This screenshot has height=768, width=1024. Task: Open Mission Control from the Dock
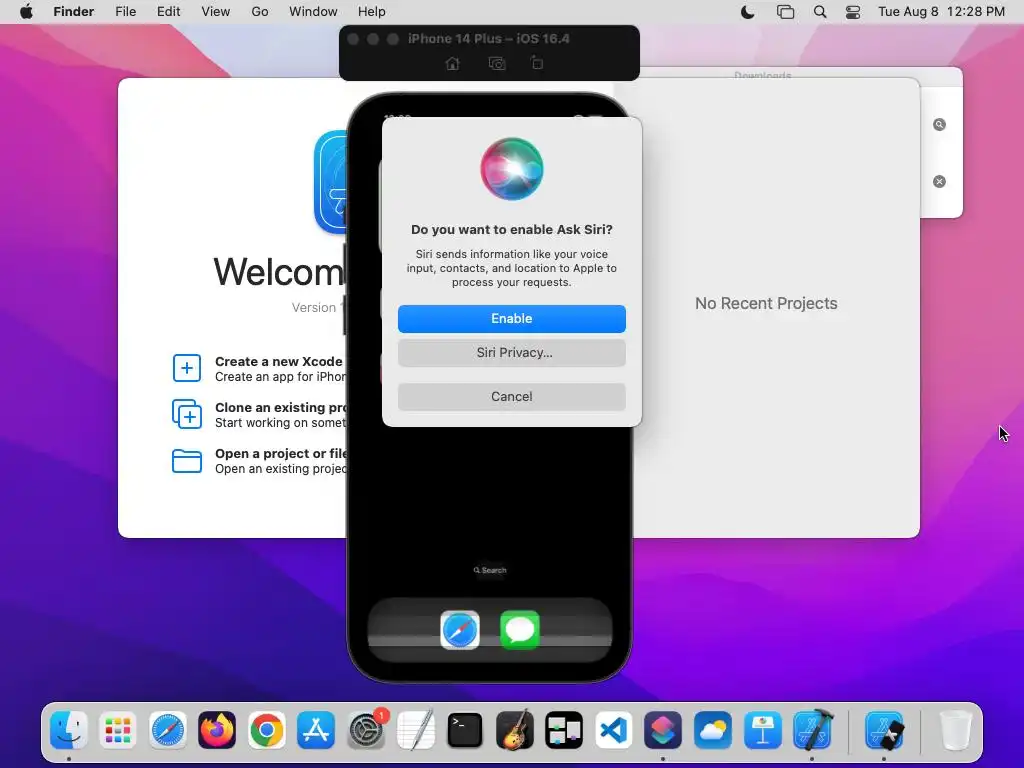564,730
